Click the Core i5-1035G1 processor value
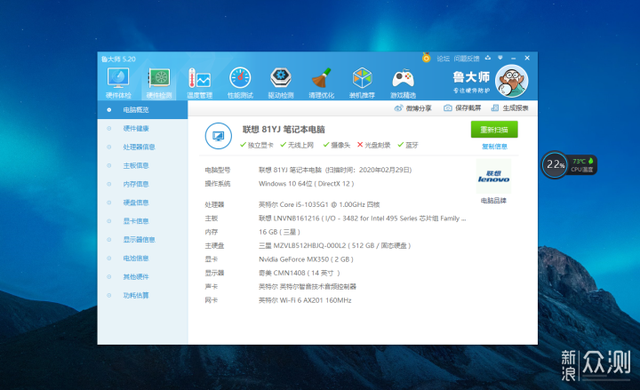Image resolution: width=640 pixels, height=390 pixels. (x=319, y=204)
